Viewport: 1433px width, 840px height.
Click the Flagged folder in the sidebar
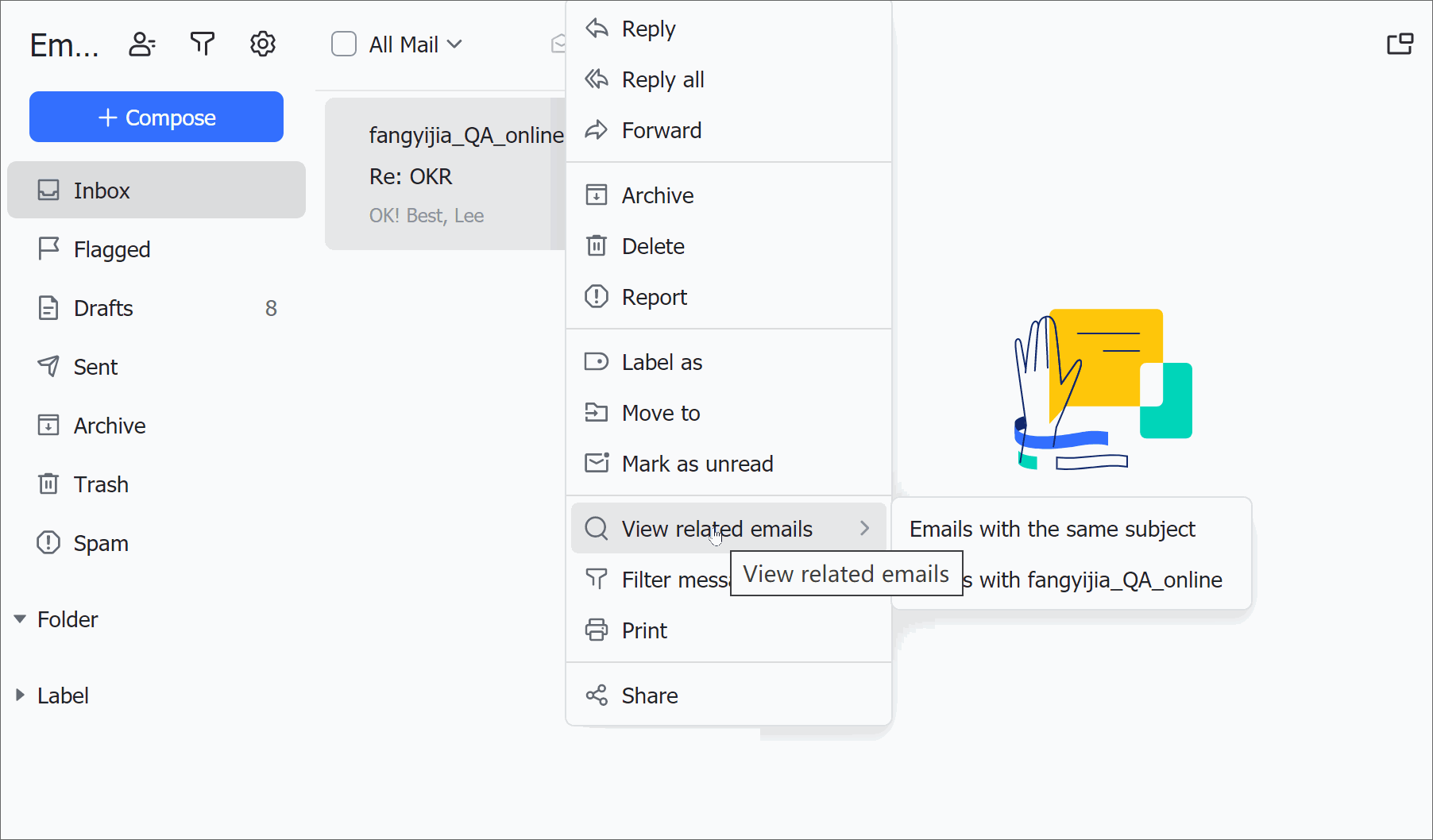(x=111, y=249)
